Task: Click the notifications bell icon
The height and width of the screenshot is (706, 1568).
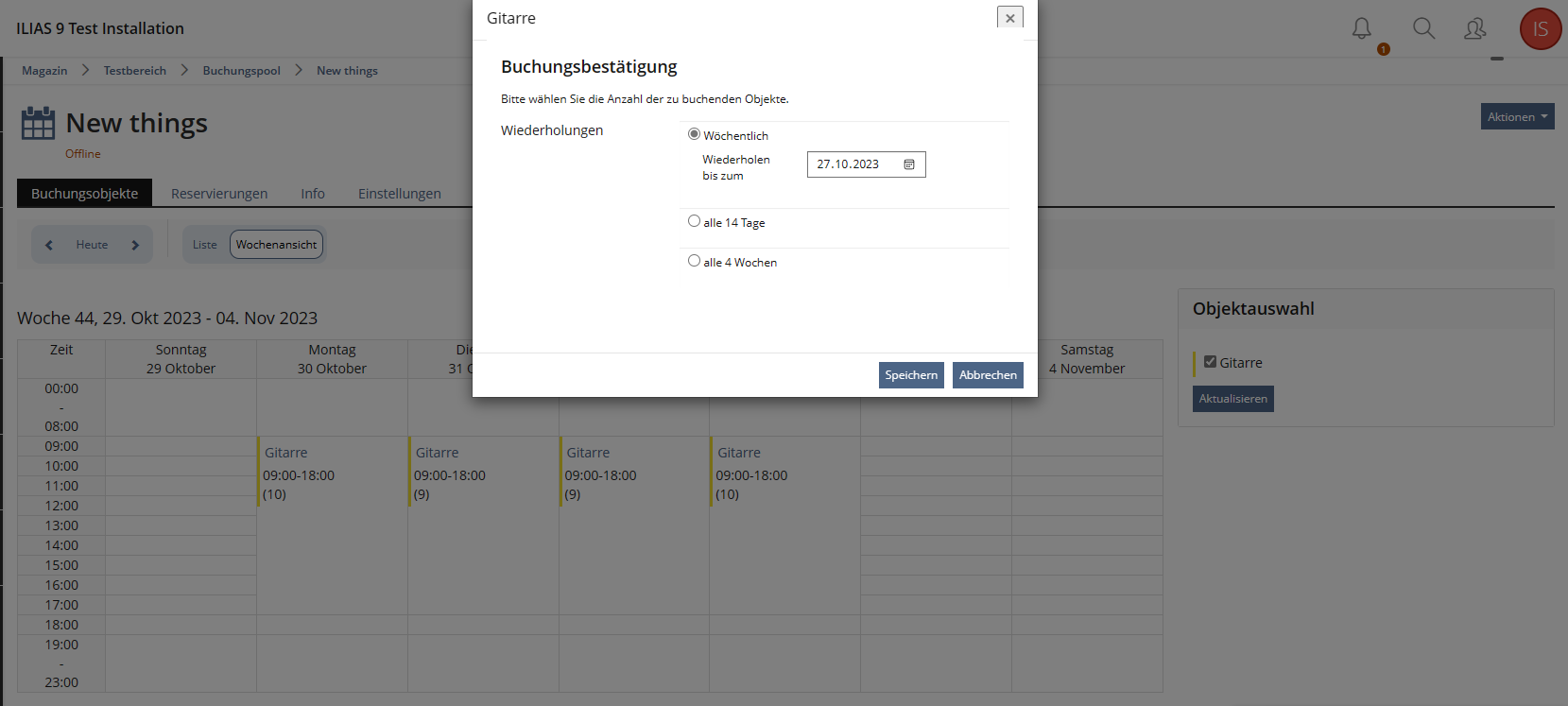Action: 1361,29
